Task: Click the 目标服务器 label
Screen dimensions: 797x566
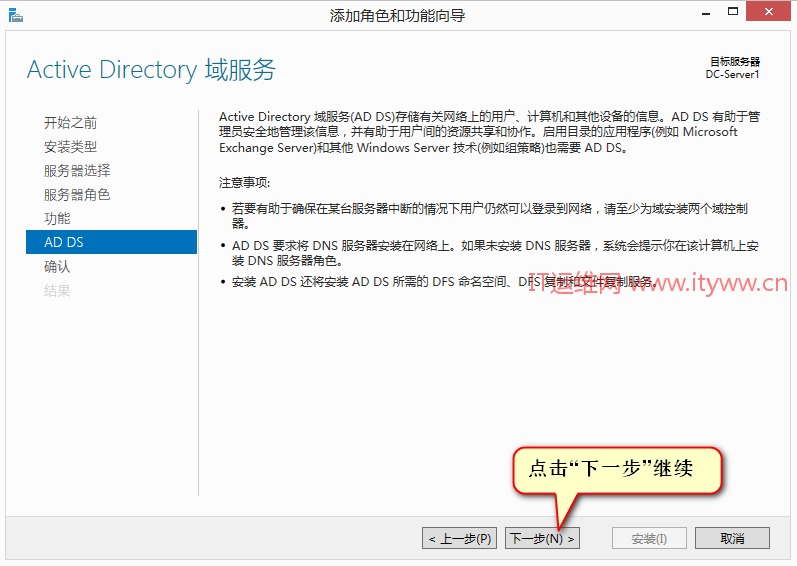Action: (735, 61)
